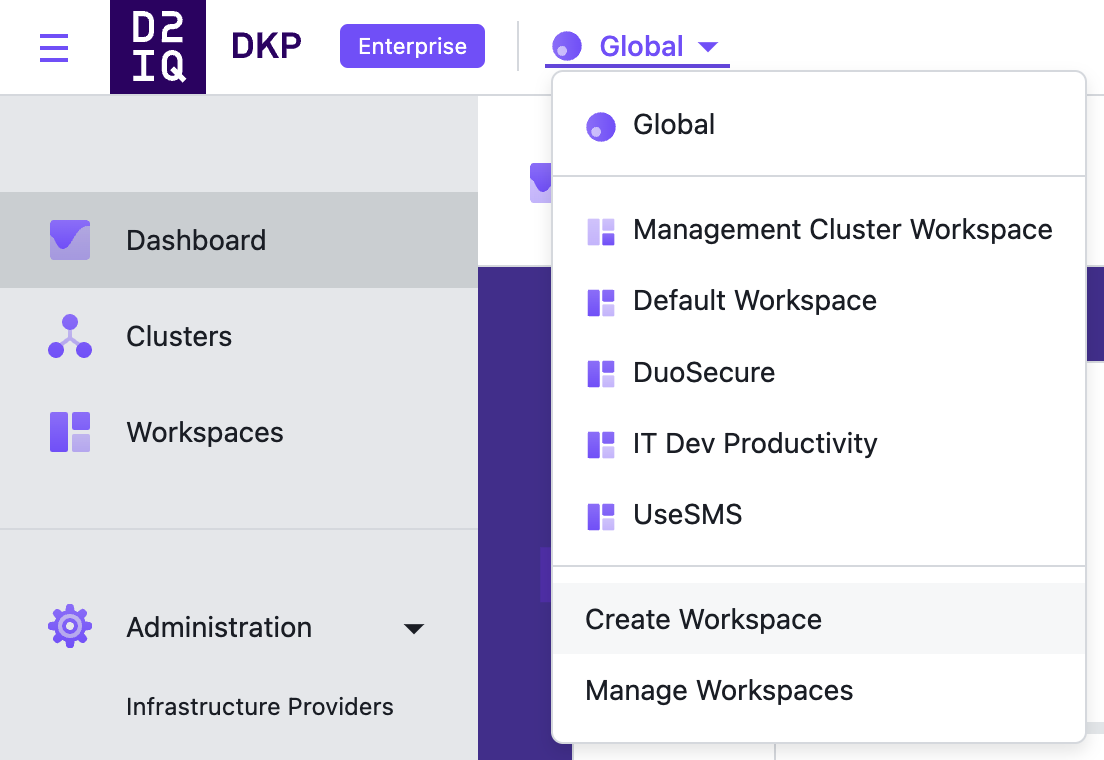Click the D2iQ logo
This screenshot has height=760, width=1104.
pyautogui.click(x=158, y=46)
